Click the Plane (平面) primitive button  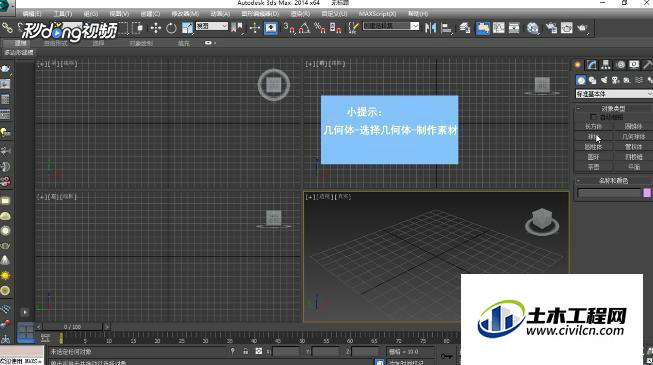[x=633, y=167]
